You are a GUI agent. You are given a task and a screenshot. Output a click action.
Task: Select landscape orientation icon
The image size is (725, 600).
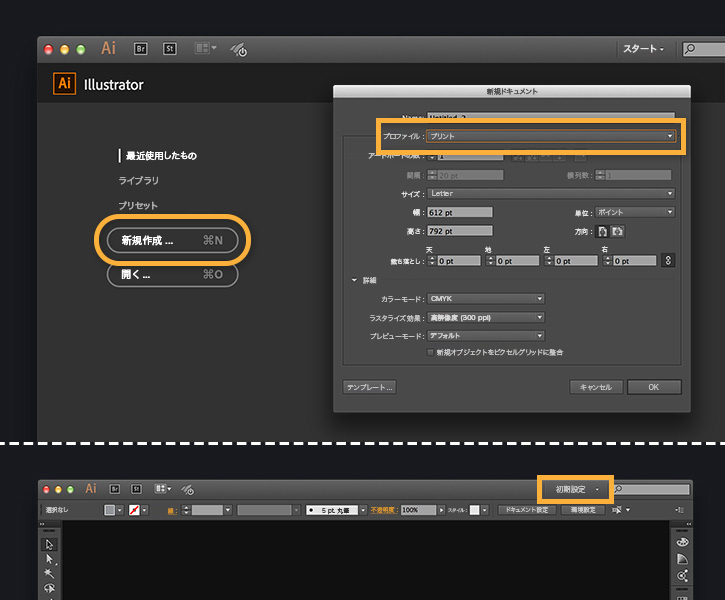(x=617, y=231)
